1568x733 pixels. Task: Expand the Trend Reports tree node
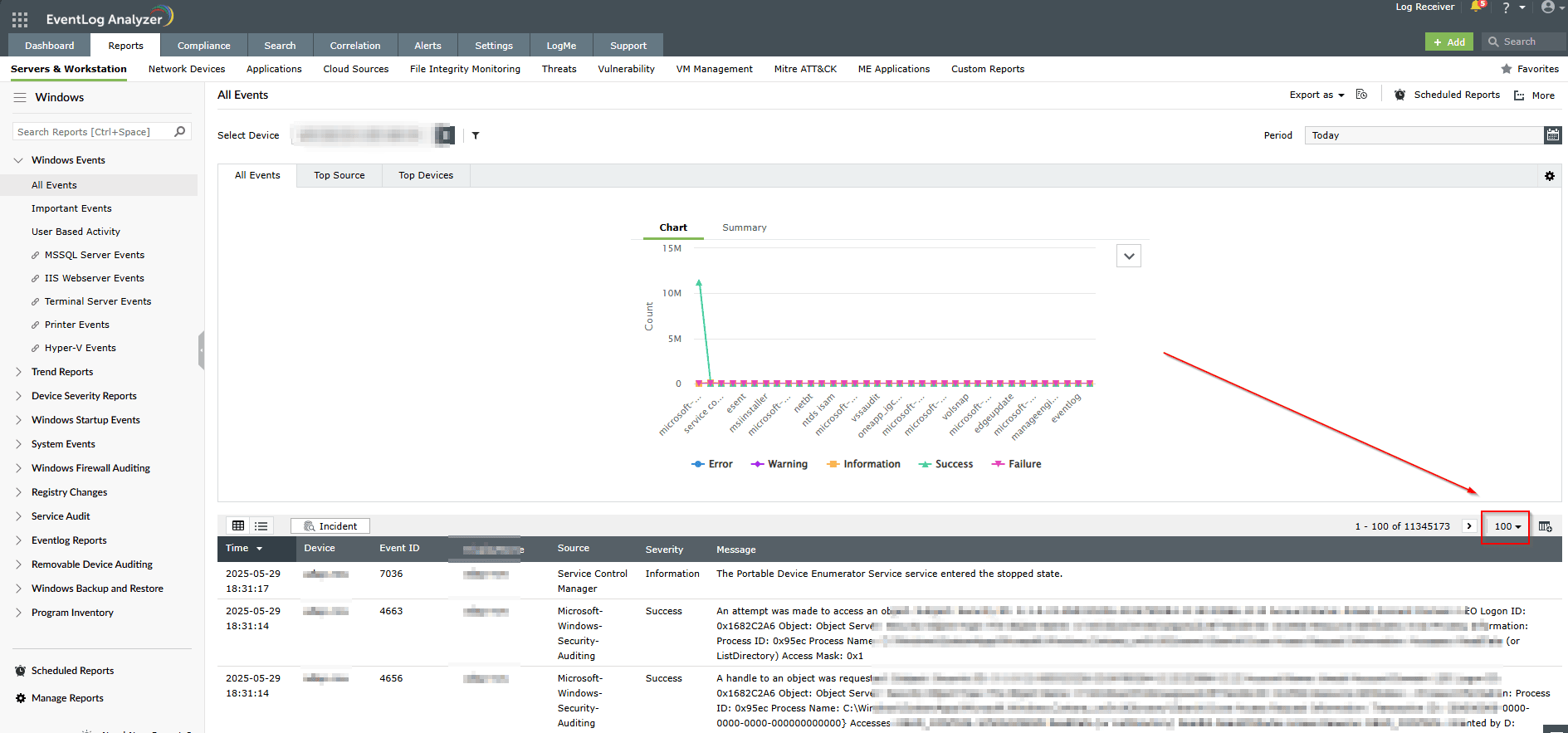click(18, 372)
